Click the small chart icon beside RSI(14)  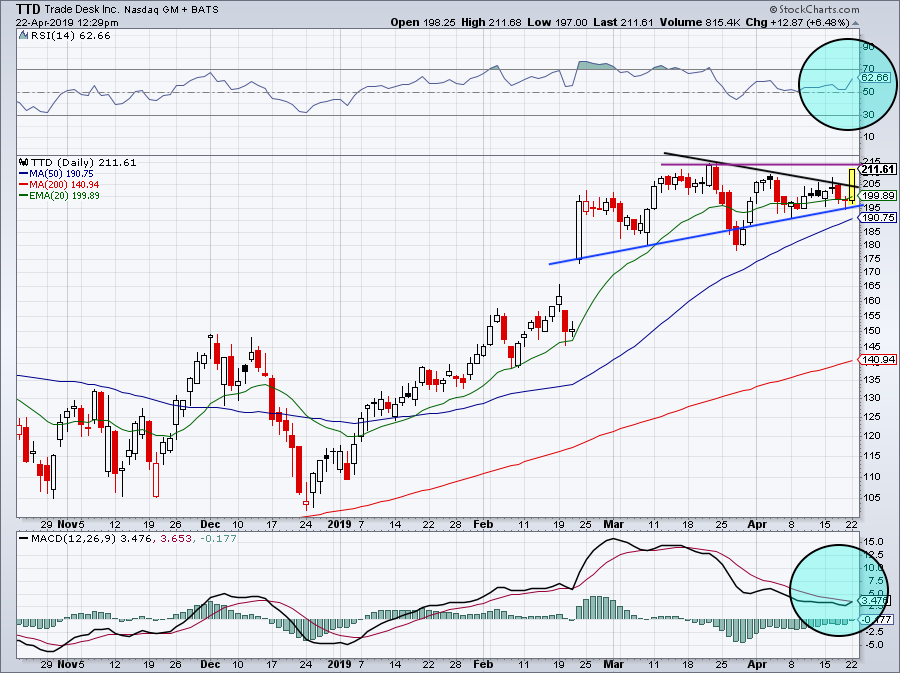coord(23,35)
